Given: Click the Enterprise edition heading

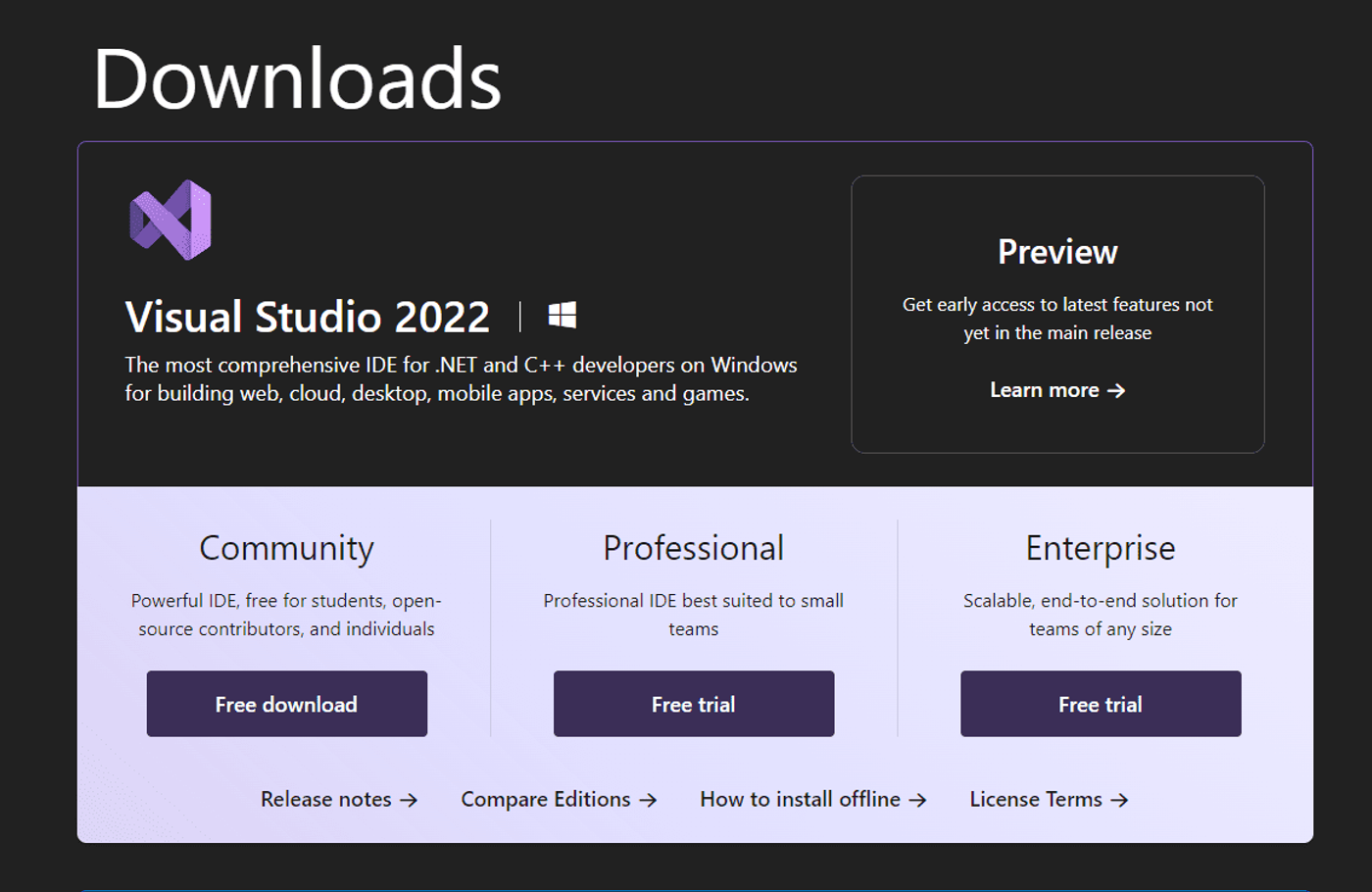Looking at the screenshot, I should point(1101,548).
